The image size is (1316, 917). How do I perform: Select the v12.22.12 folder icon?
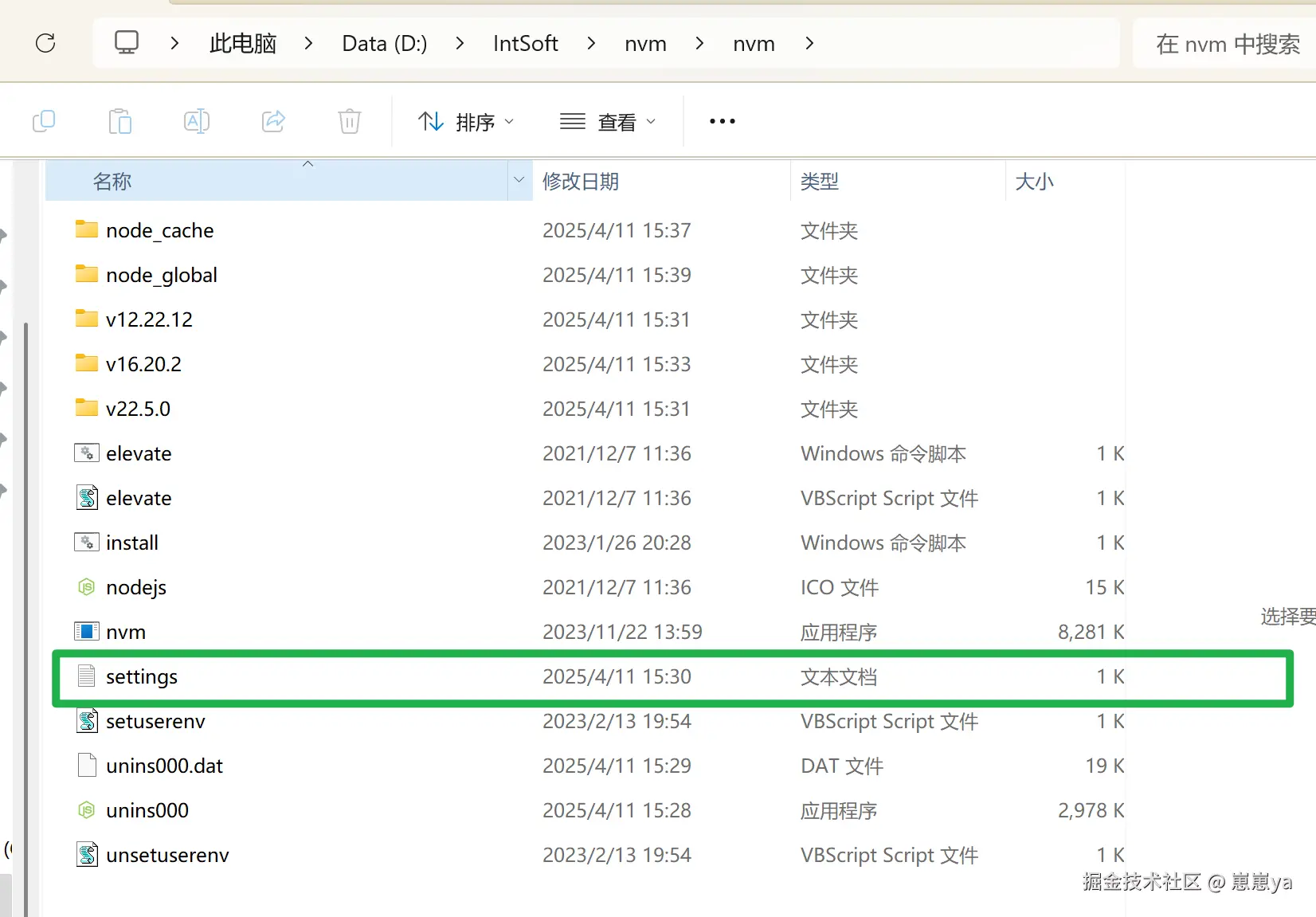[87, 319]
